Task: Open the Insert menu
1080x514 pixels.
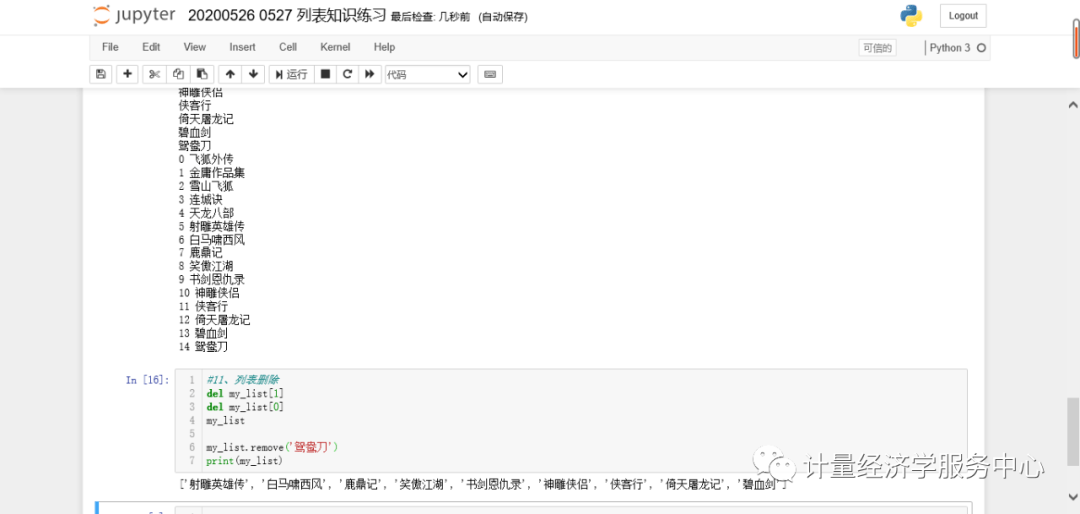Action: (242, 47)
